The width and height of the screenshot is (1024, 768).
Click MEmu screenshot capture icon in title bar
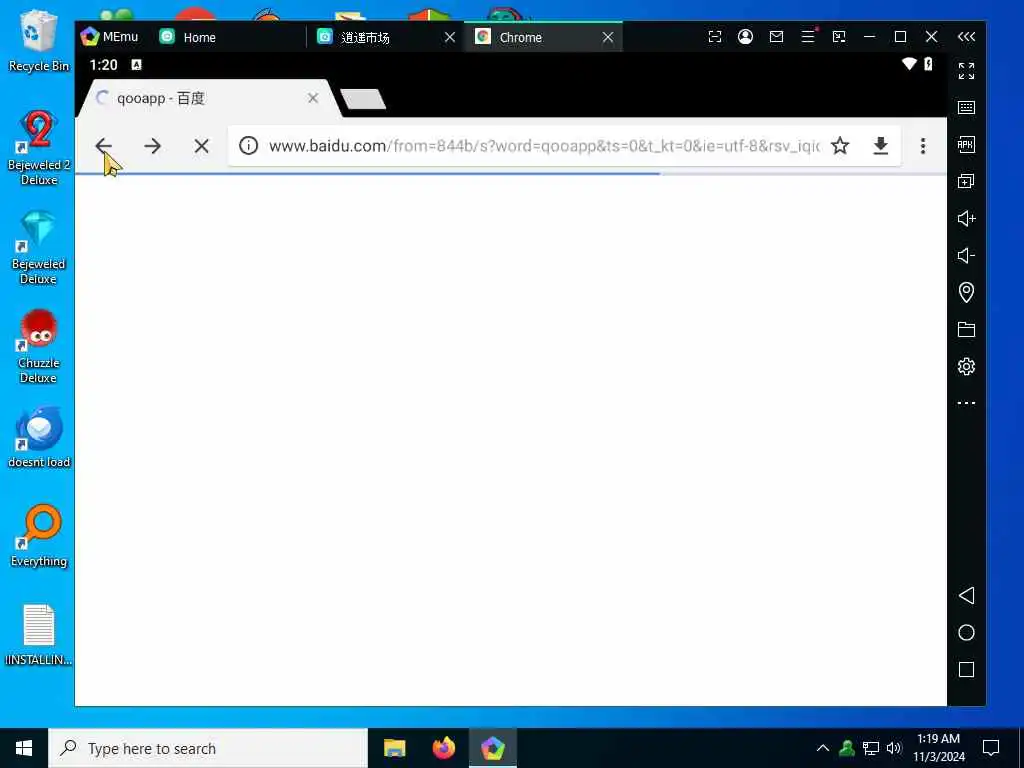tap(715, 37)
